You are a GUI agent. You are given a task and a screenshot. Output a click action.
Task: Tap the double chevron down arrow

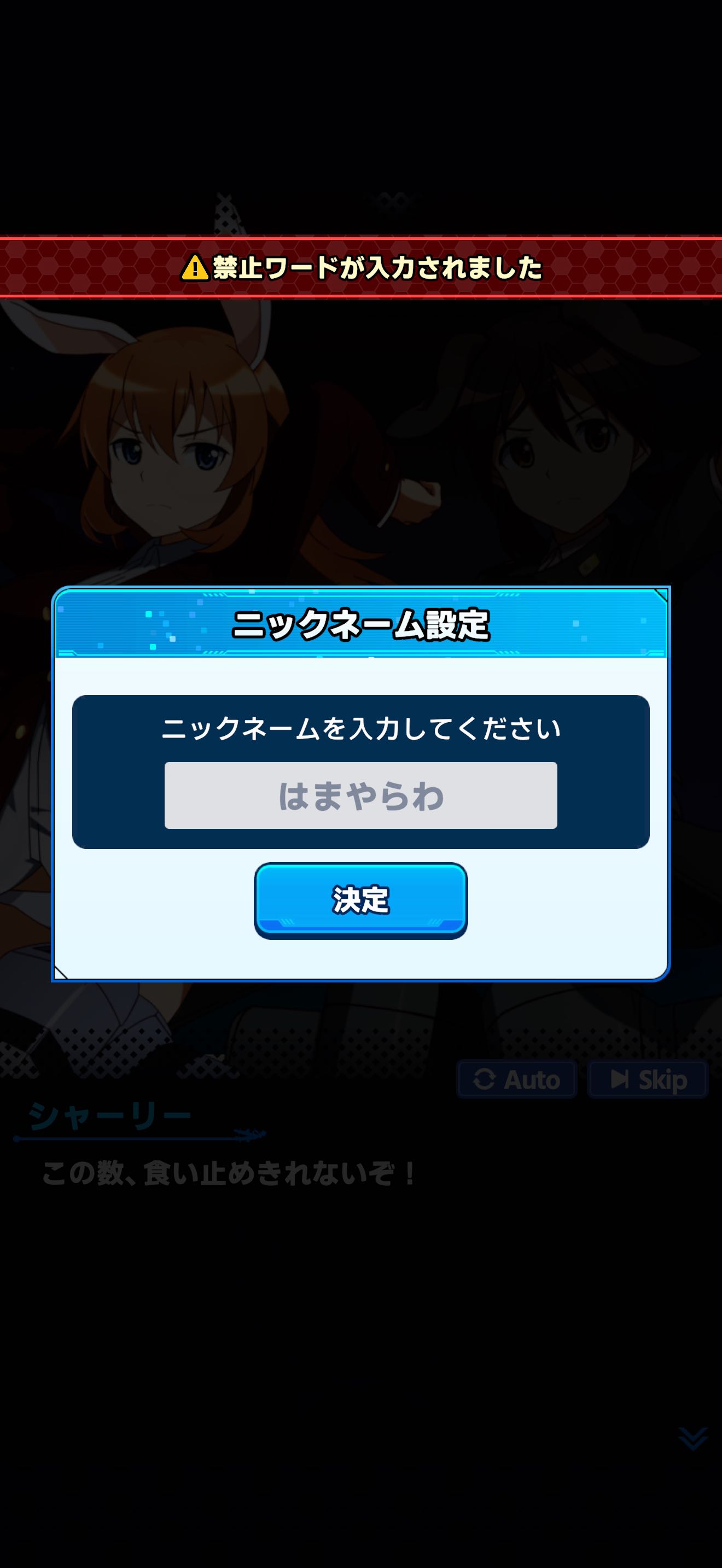click(693, 1438)
